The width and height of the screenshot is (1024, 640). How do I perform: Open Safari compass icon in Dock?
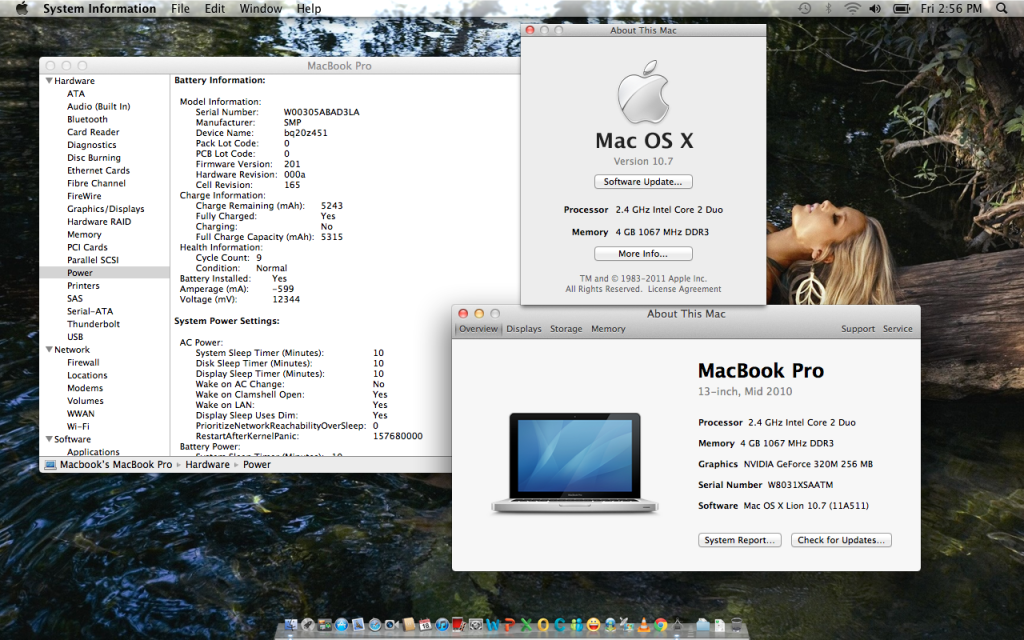(x=375, y=625)
